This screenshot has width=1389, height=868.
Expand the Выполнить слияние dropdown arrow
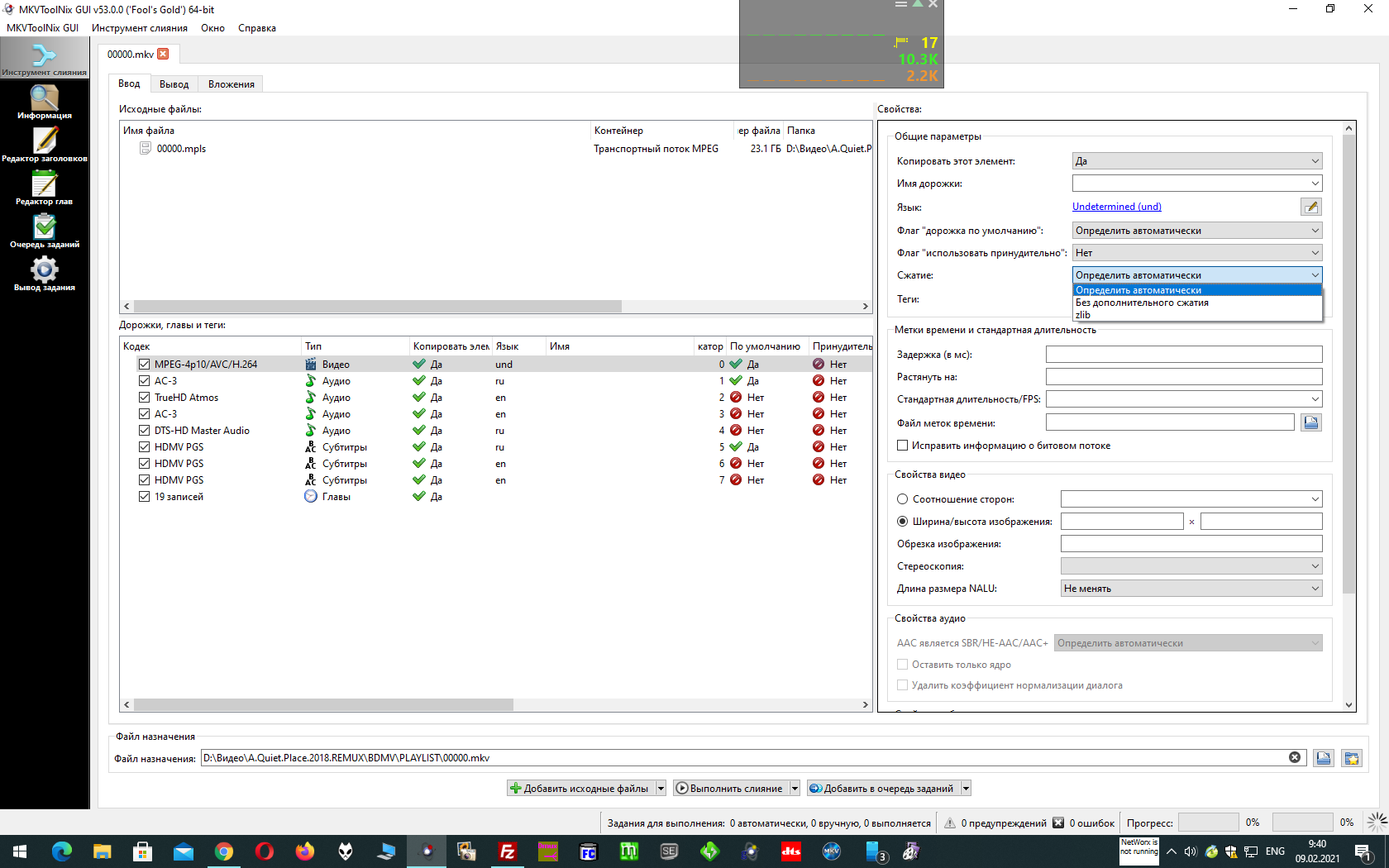tap(795, 789)
